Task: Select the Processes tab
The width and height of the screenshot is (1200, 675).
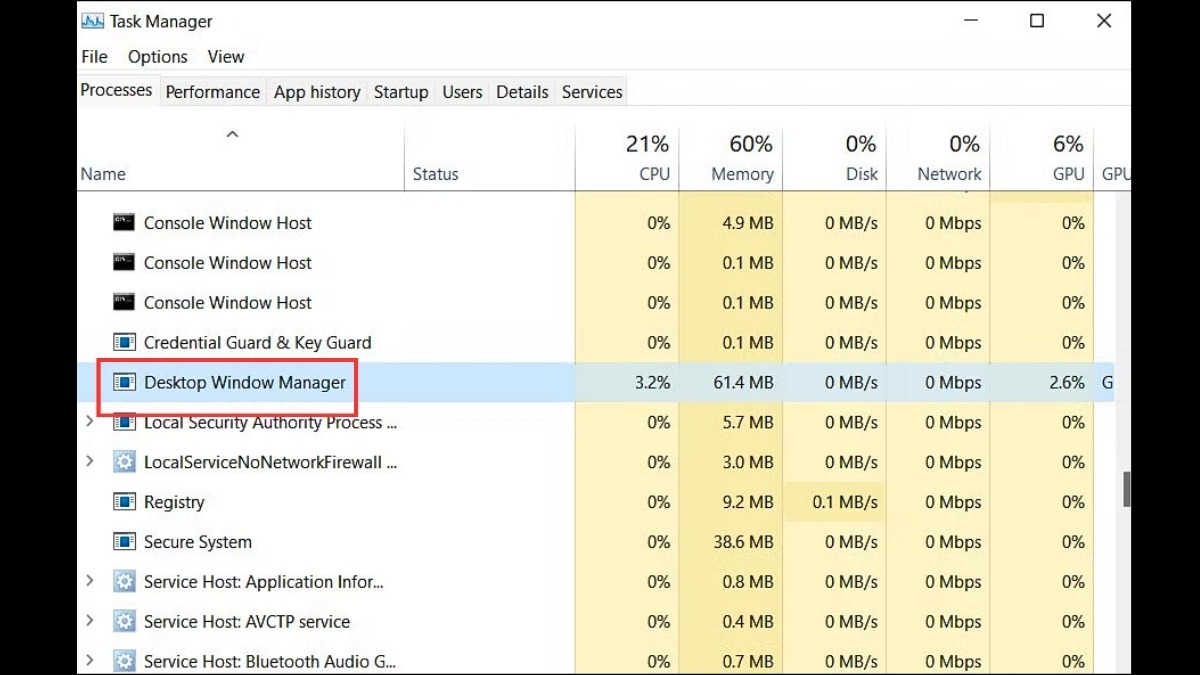Action: tap(117, 90)
